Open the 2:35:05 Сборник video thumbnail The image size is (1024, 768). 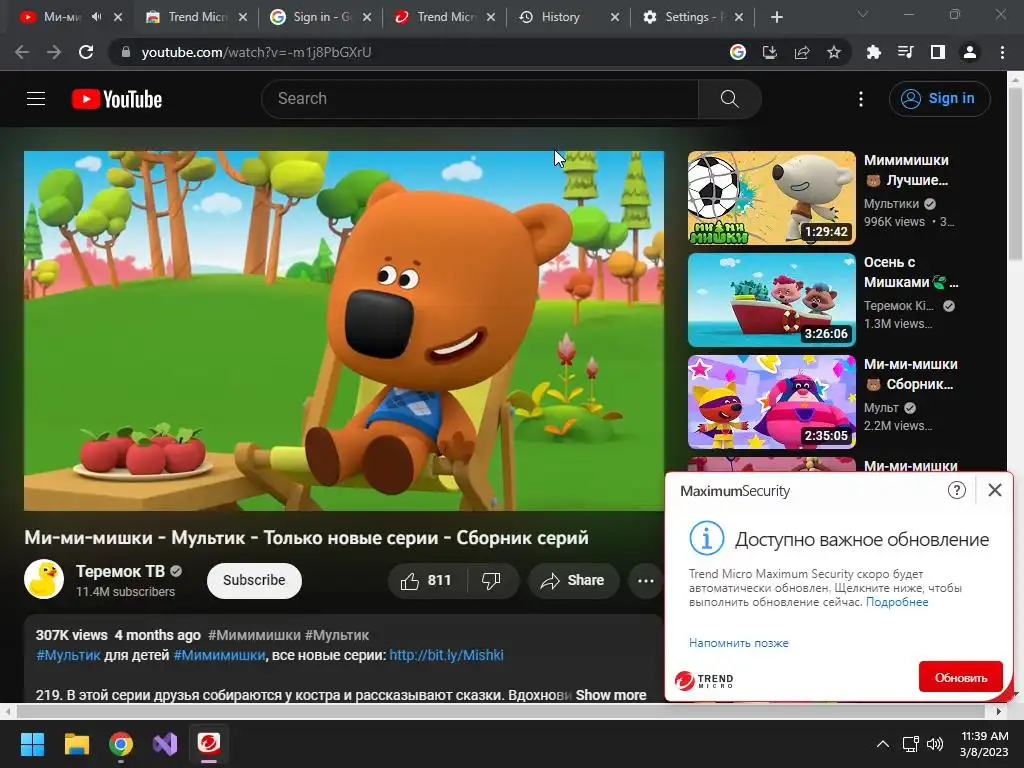click(771, 402)
